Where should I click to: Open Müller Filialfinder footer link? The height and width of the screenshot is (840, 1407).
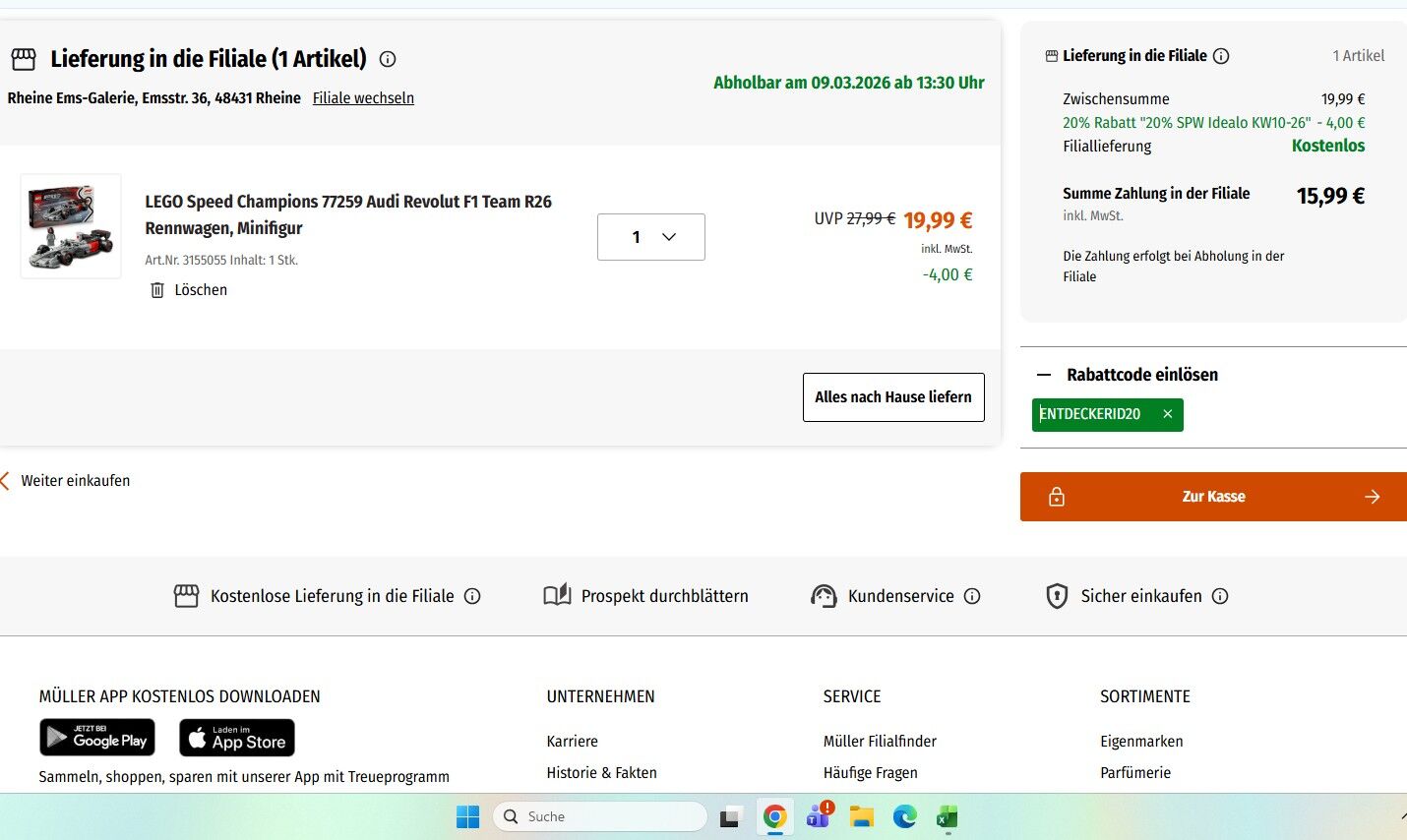tap(880, 742)
